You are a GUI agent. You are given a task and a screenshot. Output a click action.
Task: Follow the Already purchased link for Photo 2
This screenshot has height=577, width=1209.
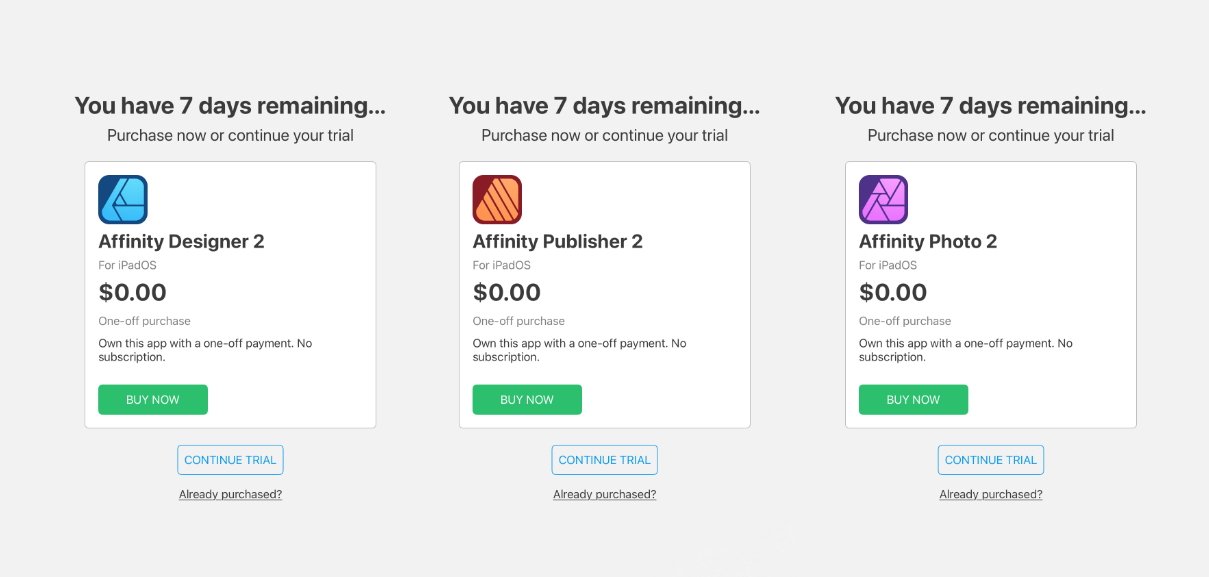[x=990, y=493]
